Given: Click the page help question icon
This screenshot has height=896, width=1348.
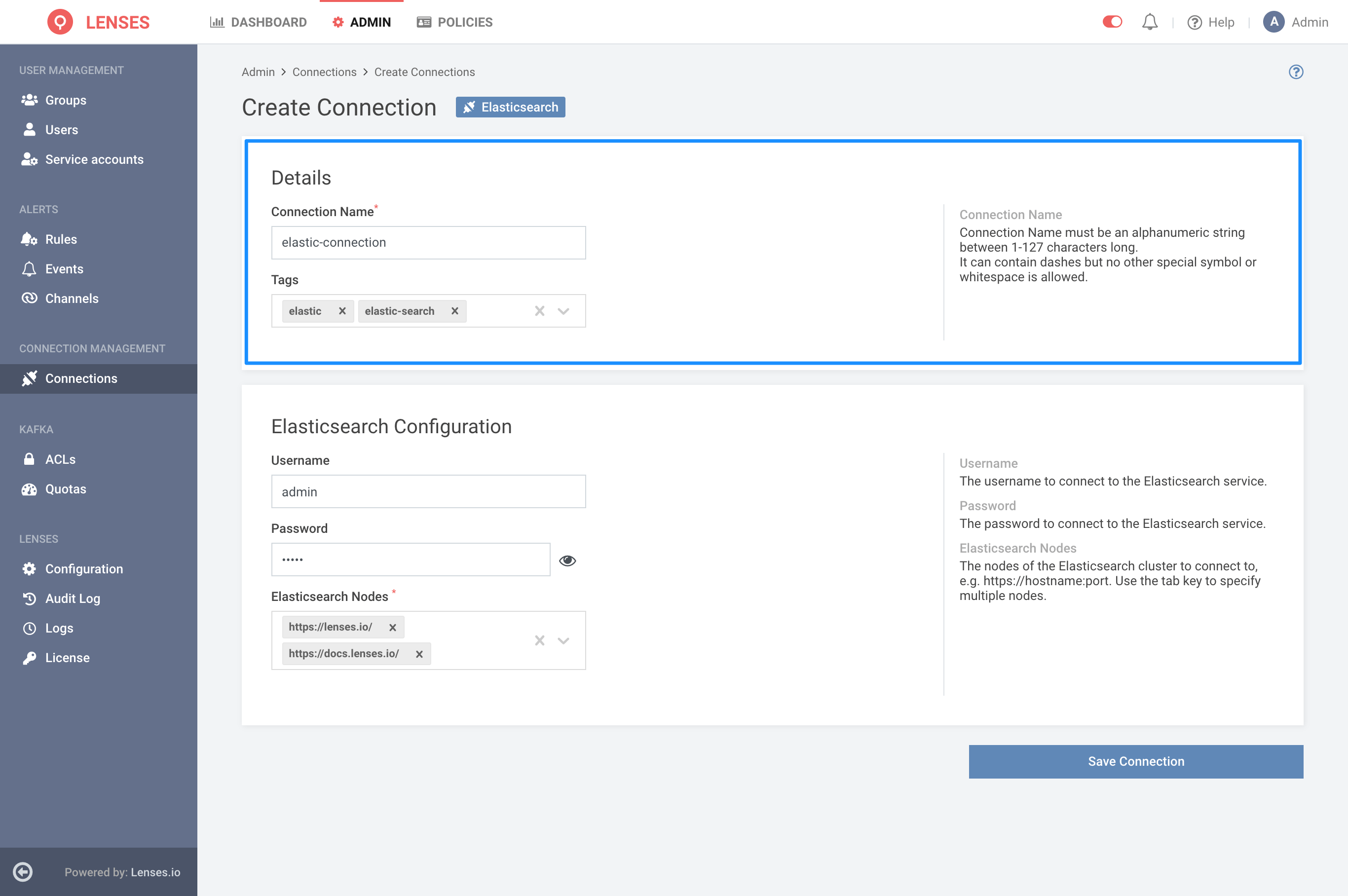Looking at the screenshot, I should click(1295, 72).
